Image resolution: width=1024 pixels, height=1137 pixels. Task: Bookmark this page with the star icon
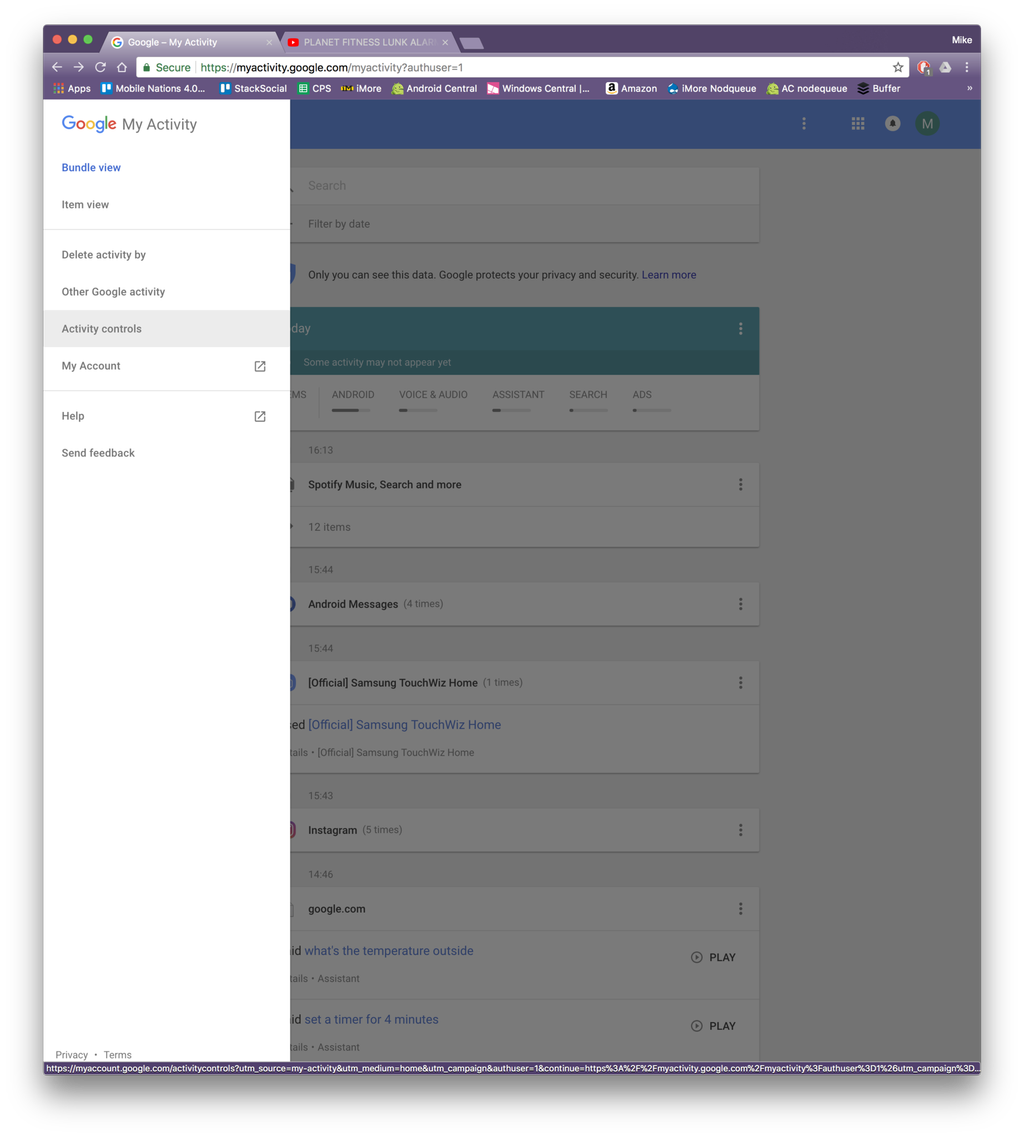pos(897,67)
